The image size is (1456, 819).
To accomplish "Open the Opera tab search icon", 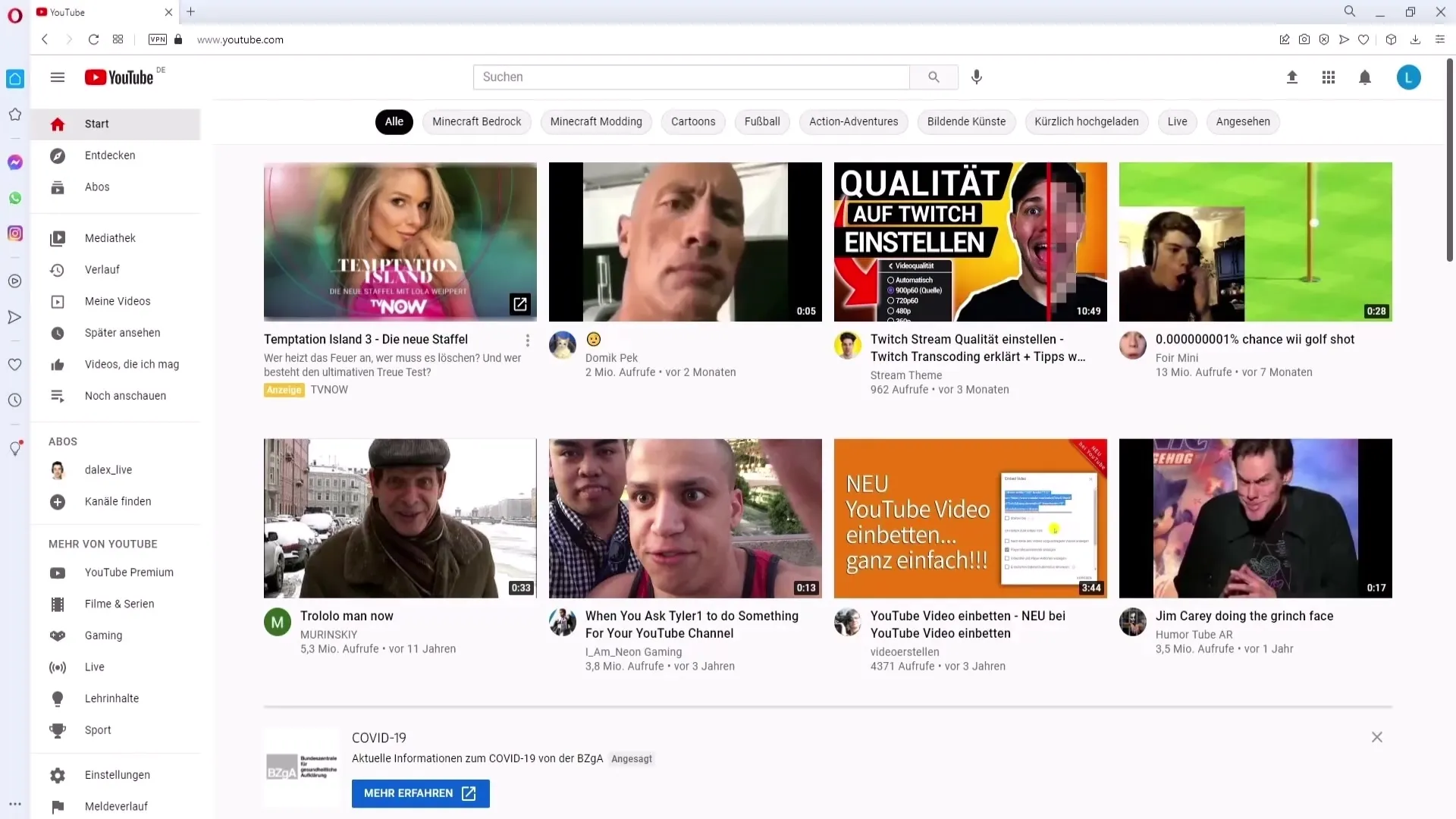I will tap(1350, 11).
